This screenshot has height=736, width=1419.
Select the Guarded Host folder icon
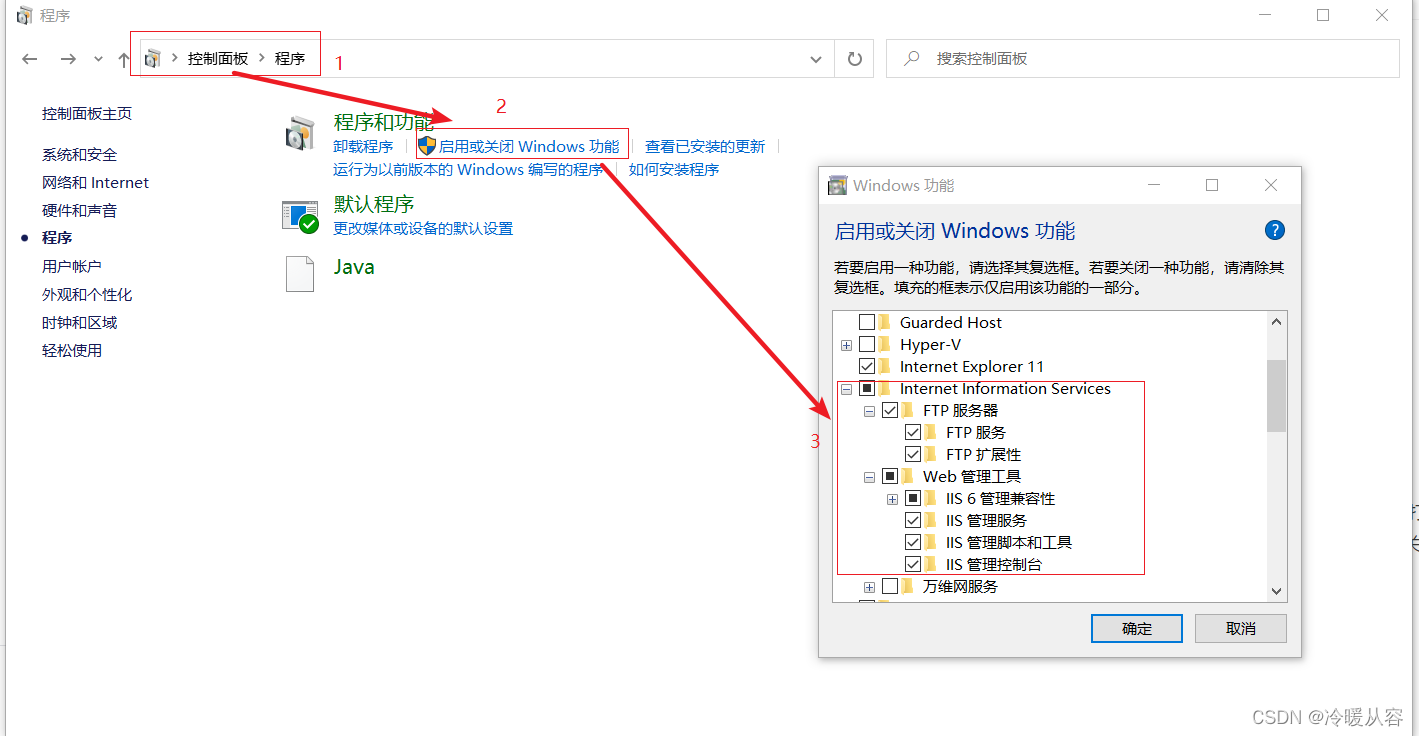(885, 323)
